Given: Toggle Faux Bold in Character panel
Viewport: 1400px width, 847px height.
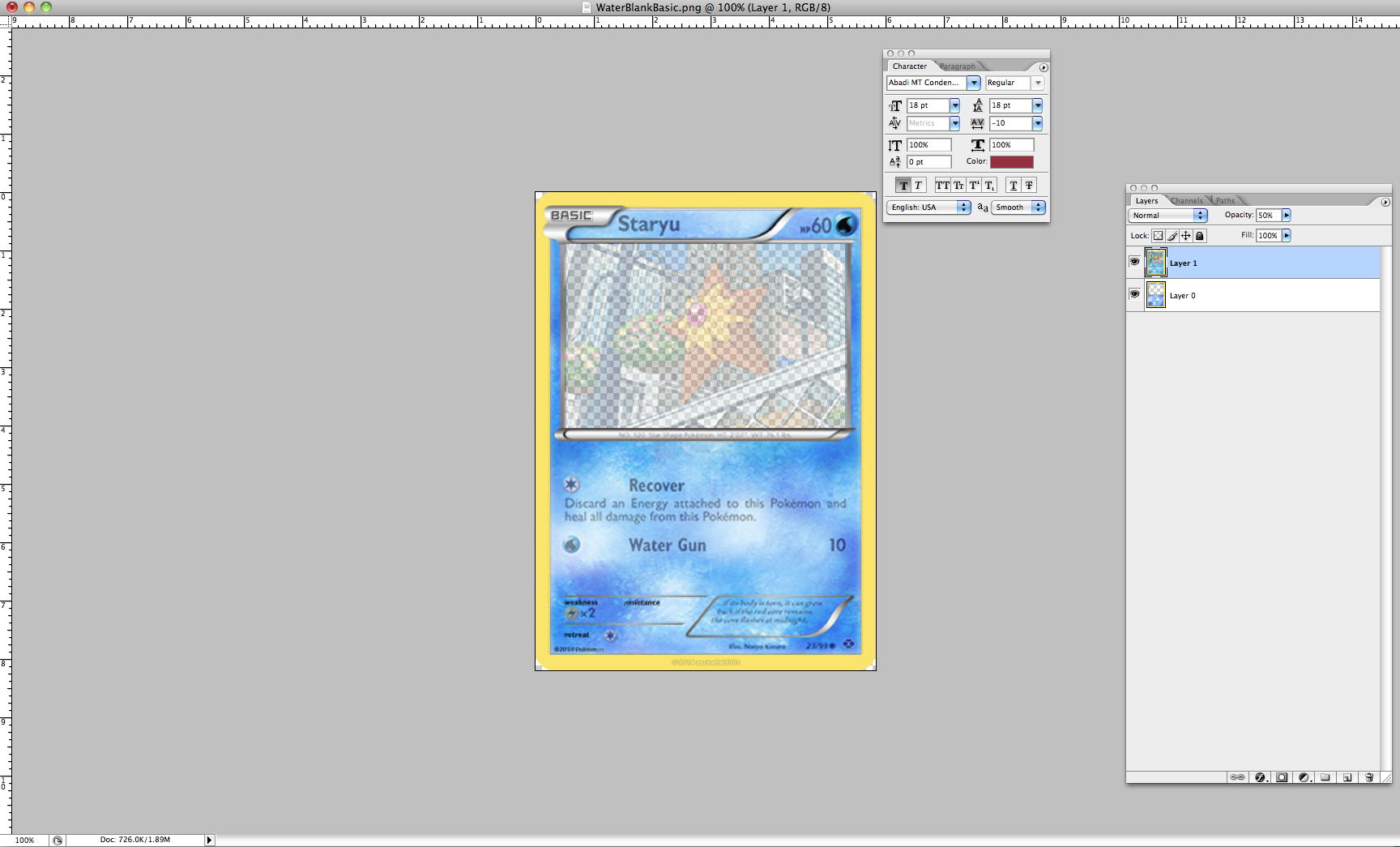Looking at the screenshot, I should pyautogui.click(x=903, y=186).
